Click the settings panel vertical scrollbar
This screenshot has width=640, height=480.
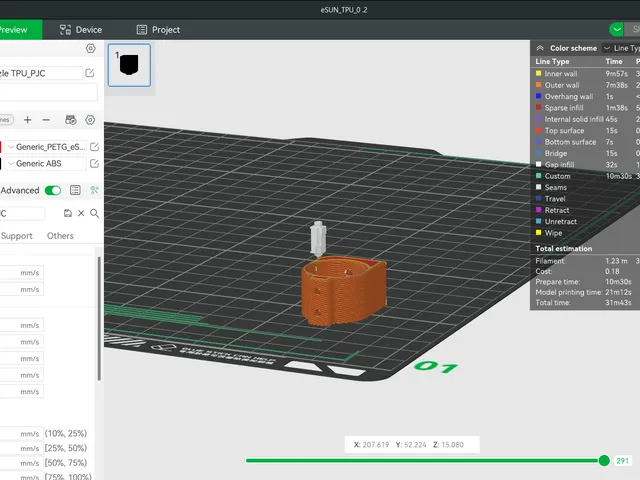click(x=99, y=318)
